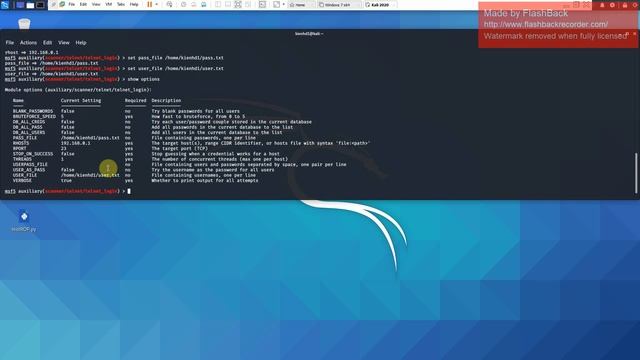Click the THREADS option name
Screen dimensions: 640x360
(22, 159)
